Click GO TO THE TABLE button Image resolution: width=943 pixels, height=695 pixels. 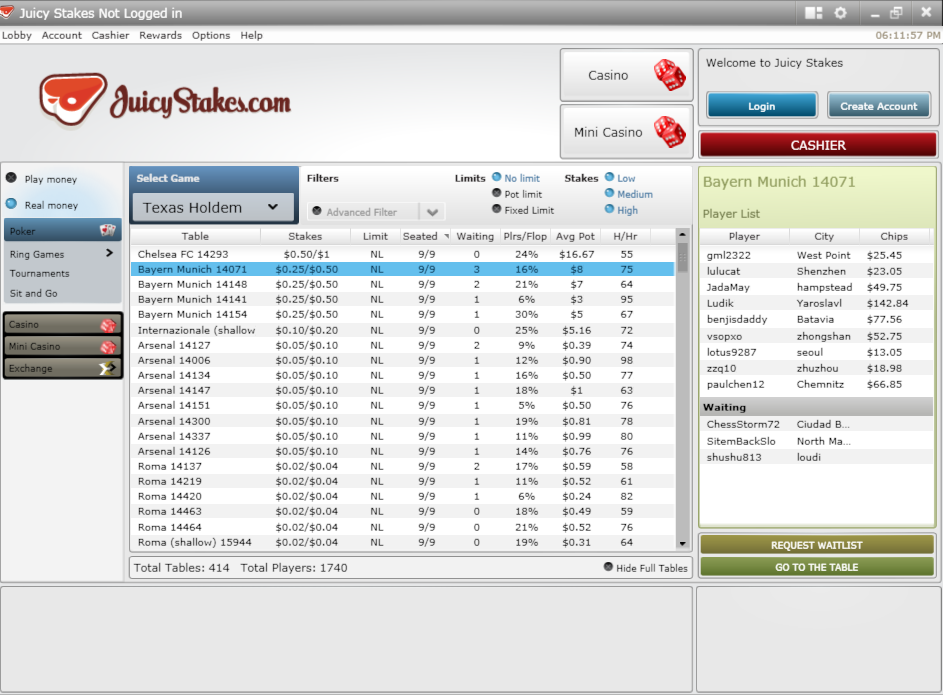(x=817, y=567)
